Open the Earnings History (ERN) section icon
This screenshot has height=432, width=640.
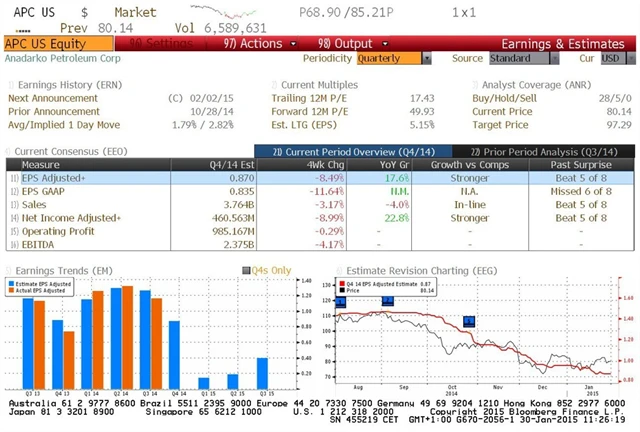click(9, 85)
